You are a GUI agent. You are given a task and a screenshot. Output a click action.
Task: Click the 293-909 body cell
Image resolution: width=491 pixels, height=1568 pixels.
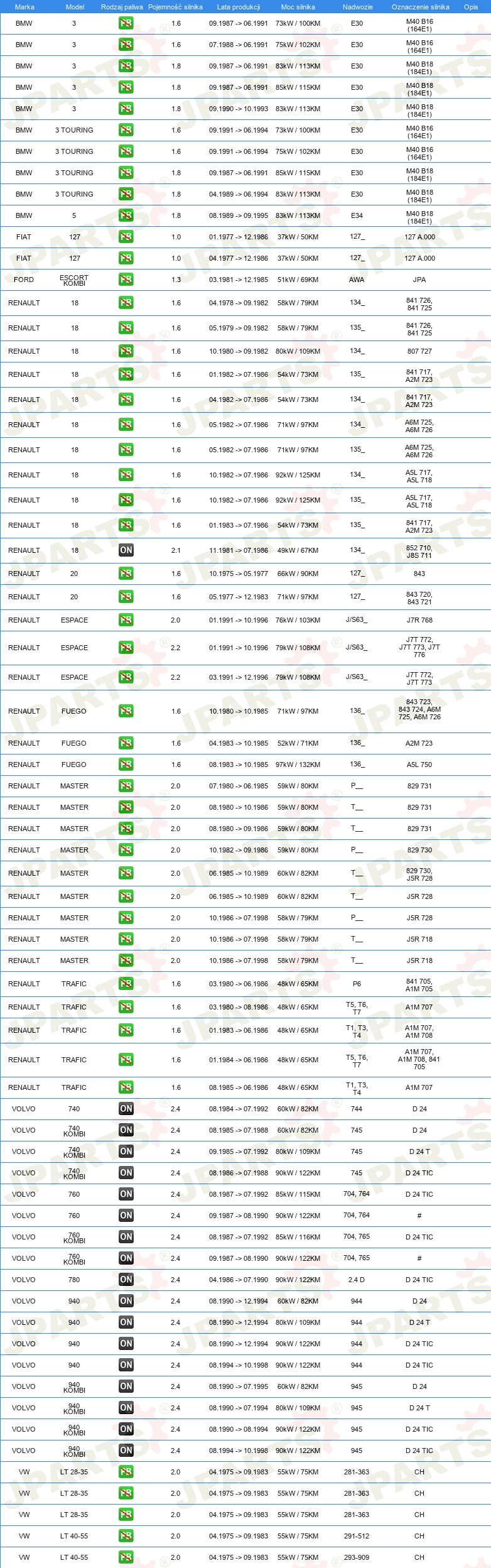pos(357,1557)
